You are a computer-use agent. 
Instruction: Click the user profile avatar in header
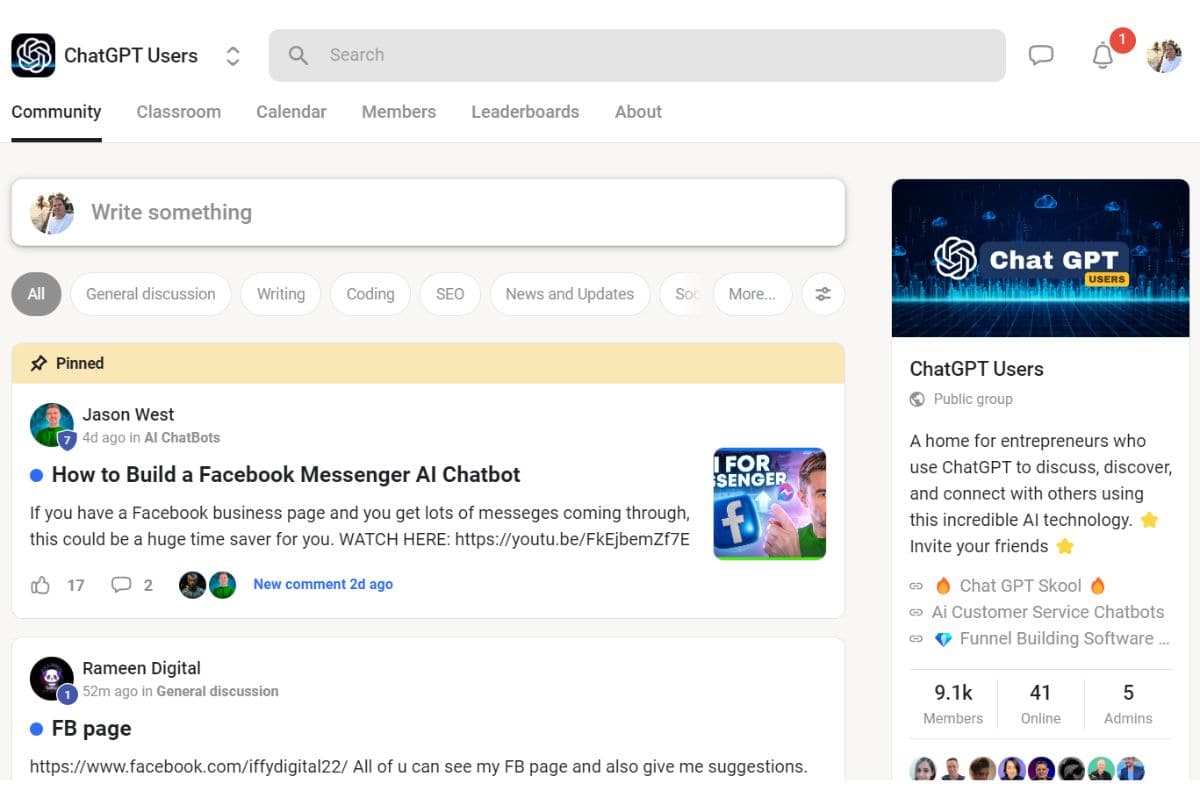(1163, 56)
